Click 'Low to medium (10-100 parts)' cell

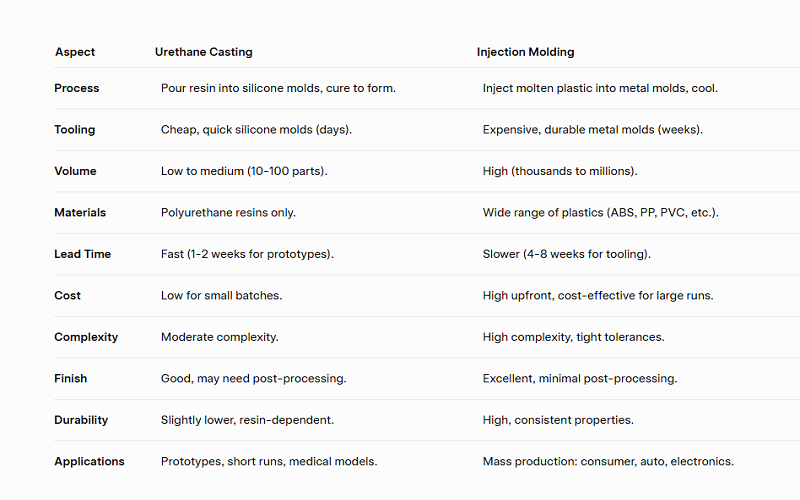coord(244,171)
